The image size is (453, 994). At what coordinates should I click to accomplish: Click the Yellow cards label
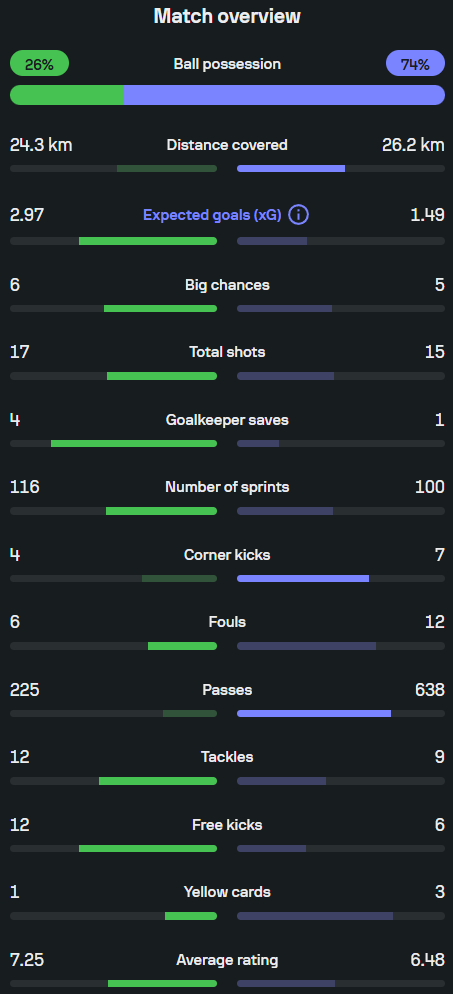tap(227, 892)
